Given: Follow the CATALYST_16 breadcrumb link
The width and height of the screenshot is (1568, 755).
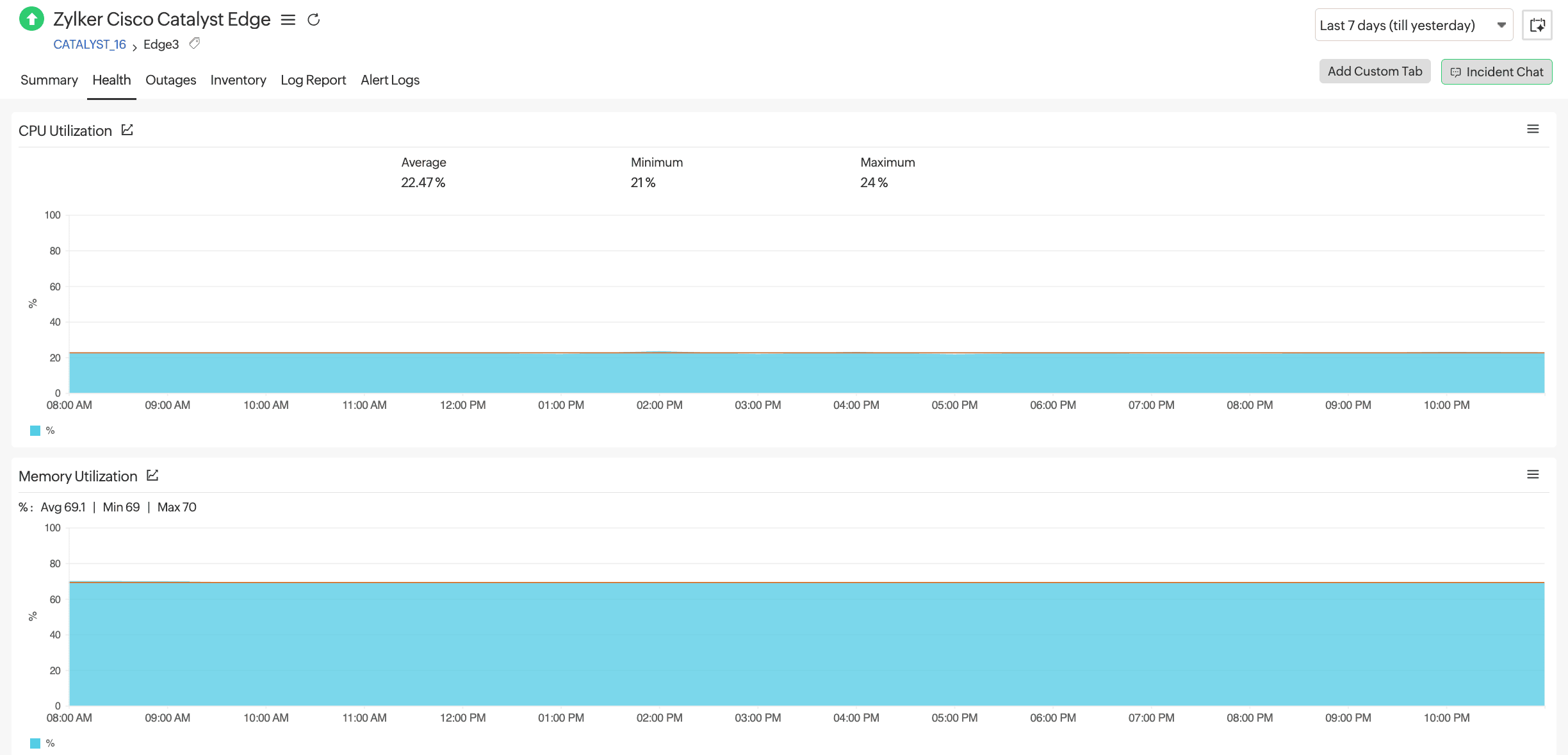Looking at the screenshot, I should [x=89, y=44].
